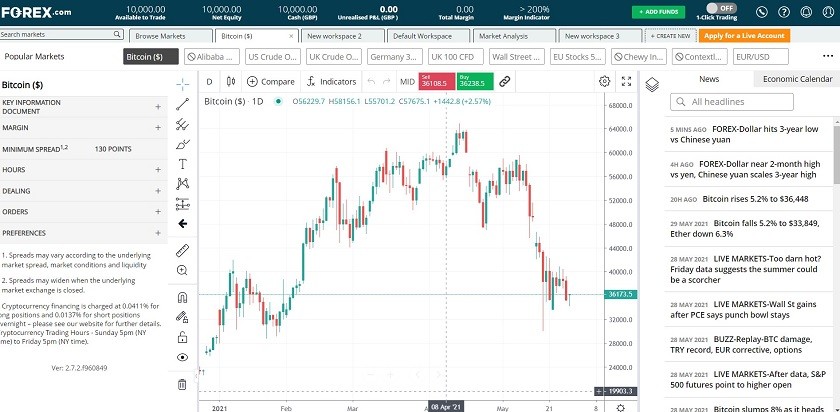Click Create New workspace tab
The height and width of the screenshot is (412, 840).
[x=670, y=36]
